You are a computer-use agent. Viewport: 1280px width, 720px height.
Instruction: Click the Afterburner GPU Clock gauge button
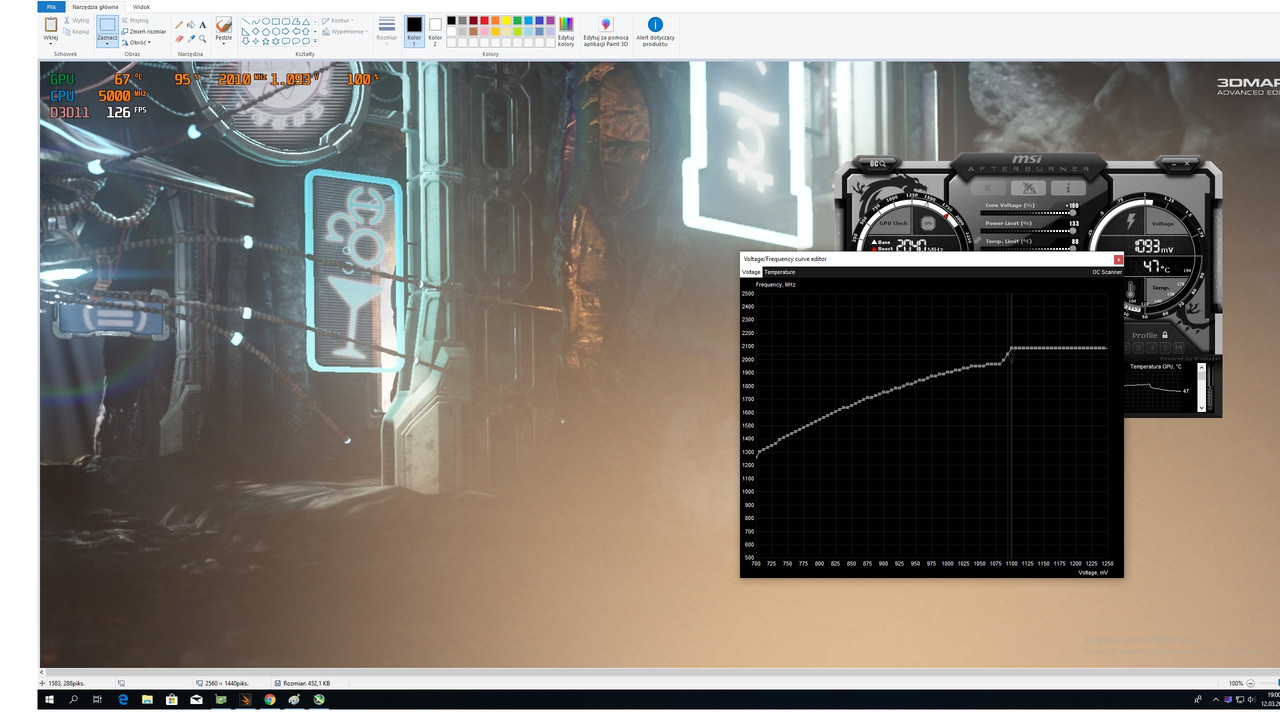pos(893,223)
